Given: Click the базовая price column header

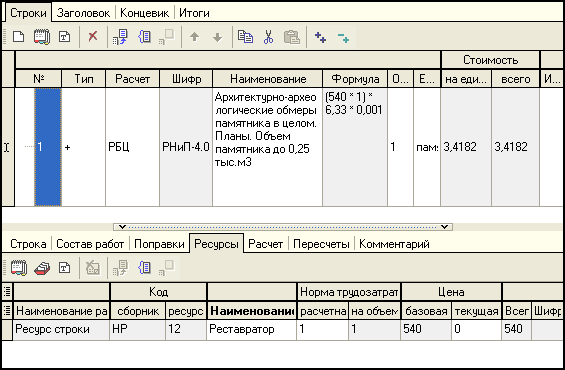Looking at the screenshot, I should point(426,311).
